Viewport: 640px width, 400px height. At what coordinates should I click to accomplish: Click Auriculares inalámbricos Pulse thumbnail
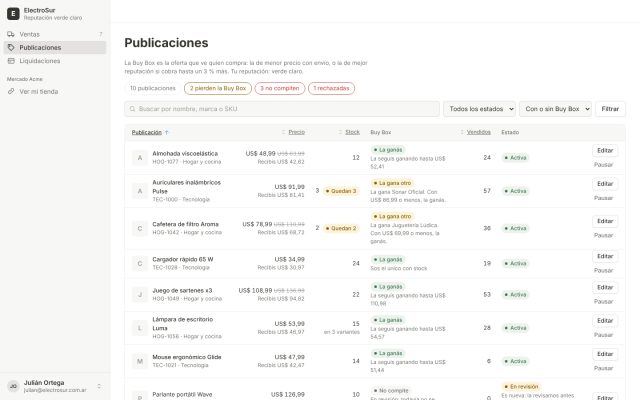[140, 191]
